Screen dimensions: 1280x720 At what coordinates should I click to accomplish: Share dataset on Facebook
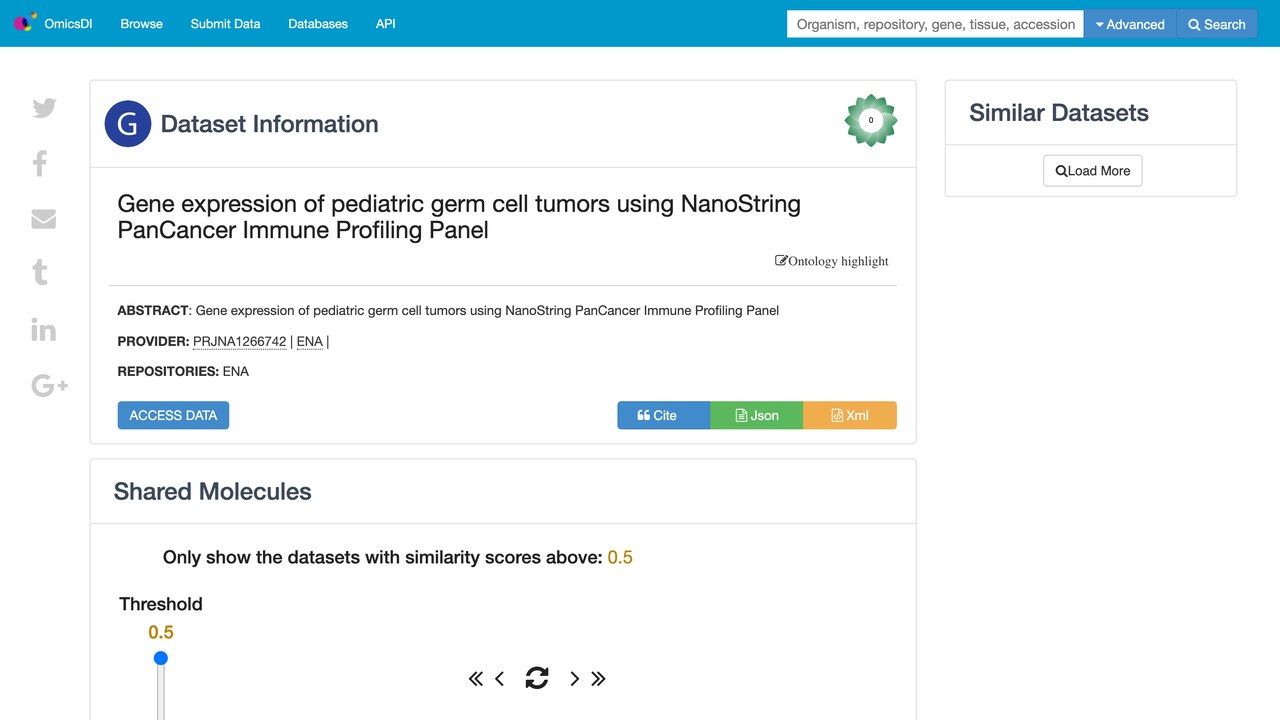(x=40, y=163)
